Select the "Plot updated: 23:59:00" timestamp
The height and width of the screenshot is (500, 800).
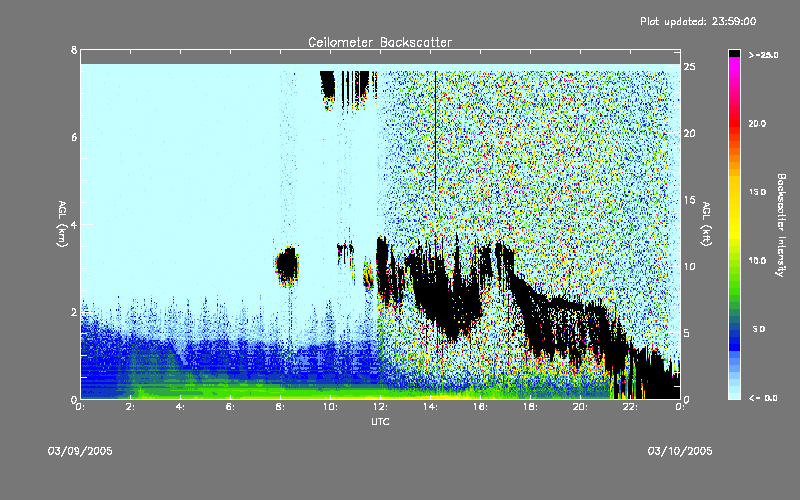click(698, 21)
